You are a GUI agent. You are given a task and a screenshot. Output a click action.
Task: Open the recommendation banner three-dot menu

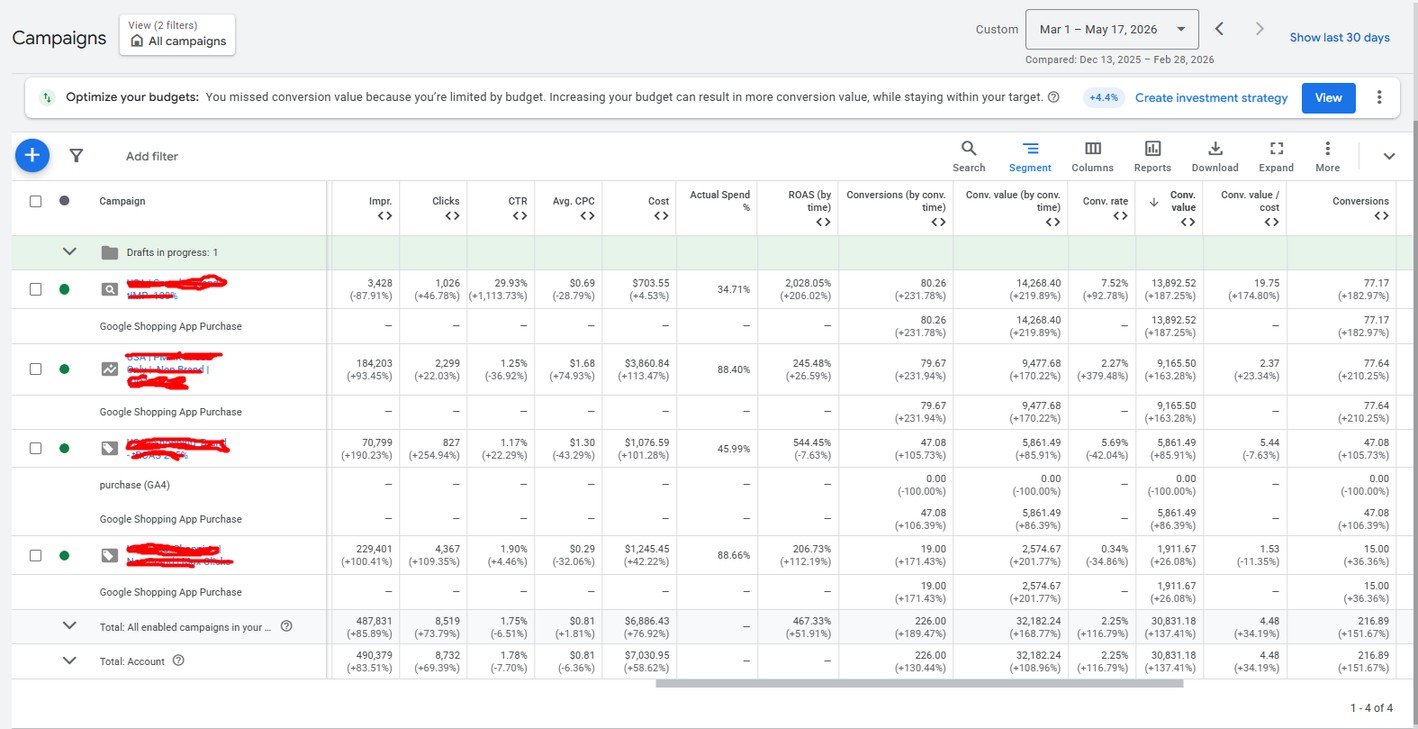coord(1379,97)
